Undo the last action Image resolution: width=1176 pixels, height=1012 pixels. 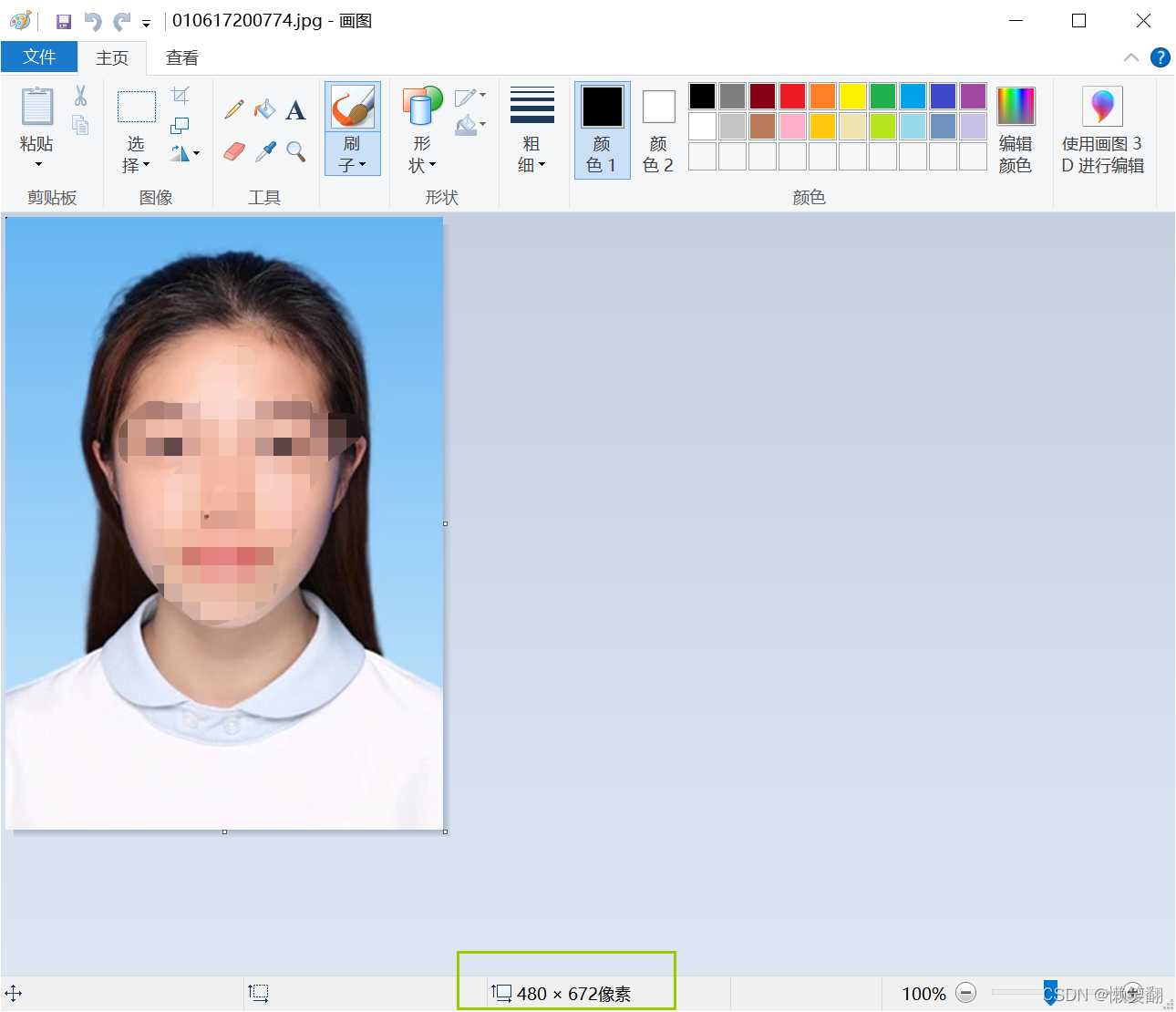click(92, 21)
